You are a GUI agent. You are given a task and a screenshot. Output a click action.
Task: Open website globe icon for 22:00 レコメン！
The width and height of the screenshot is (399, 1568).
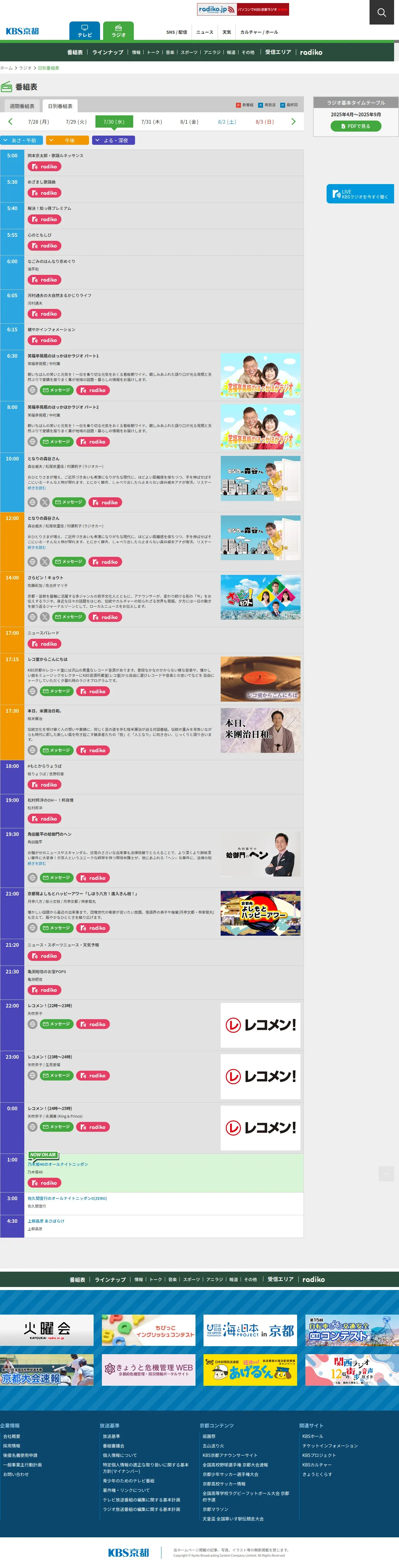(33, 1024)
